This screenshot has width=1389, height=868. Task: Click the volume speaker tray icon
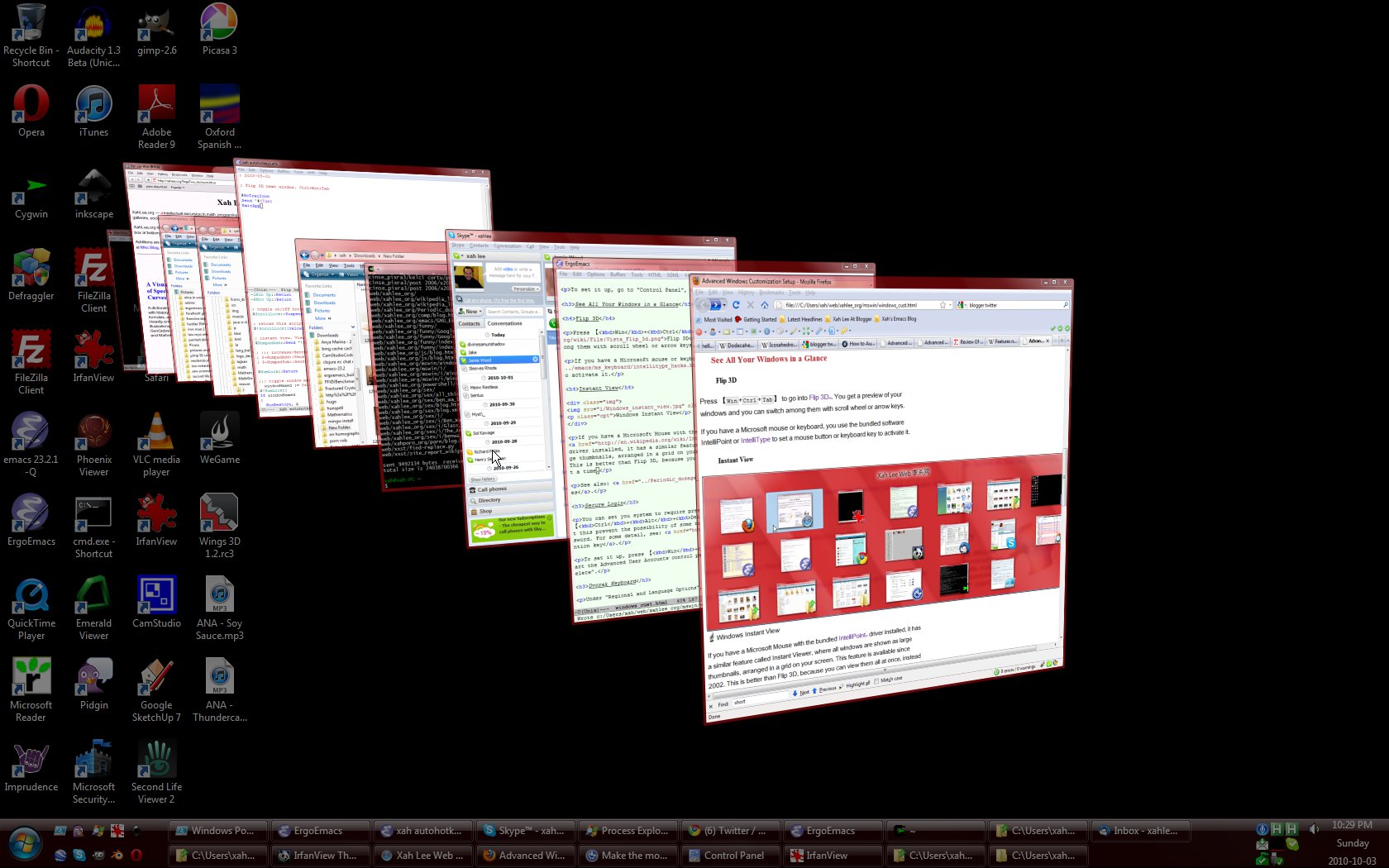pos(1315,828)
